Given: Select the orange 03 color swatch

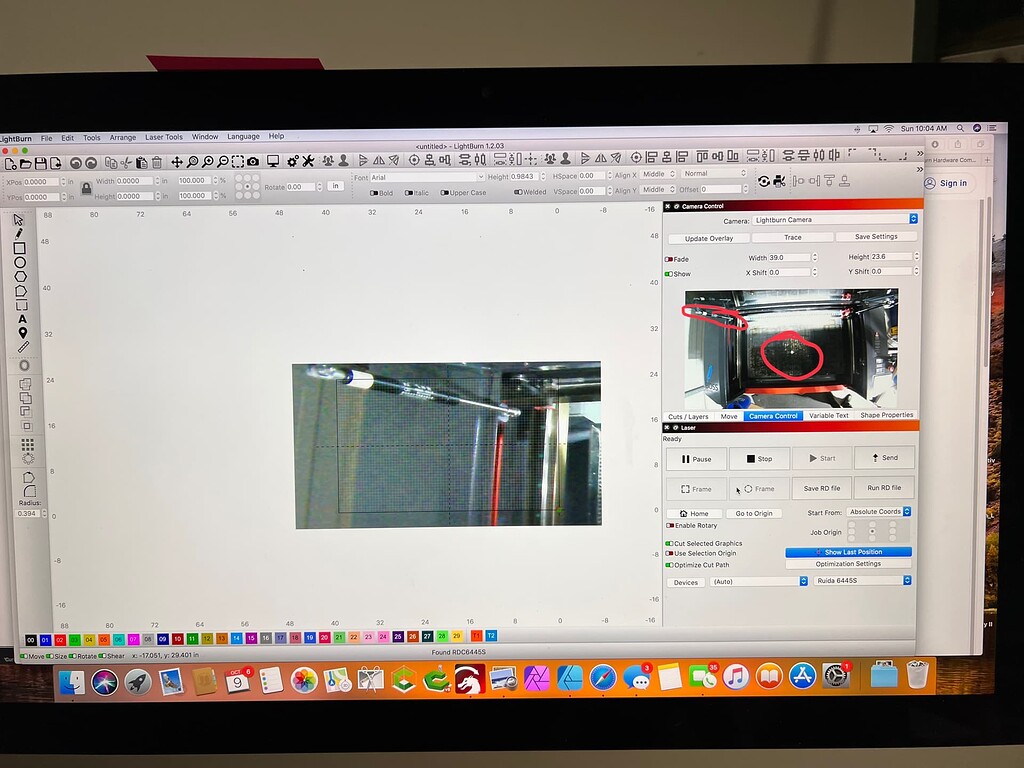Looking at the screenshot, I should tap(73, 638).
